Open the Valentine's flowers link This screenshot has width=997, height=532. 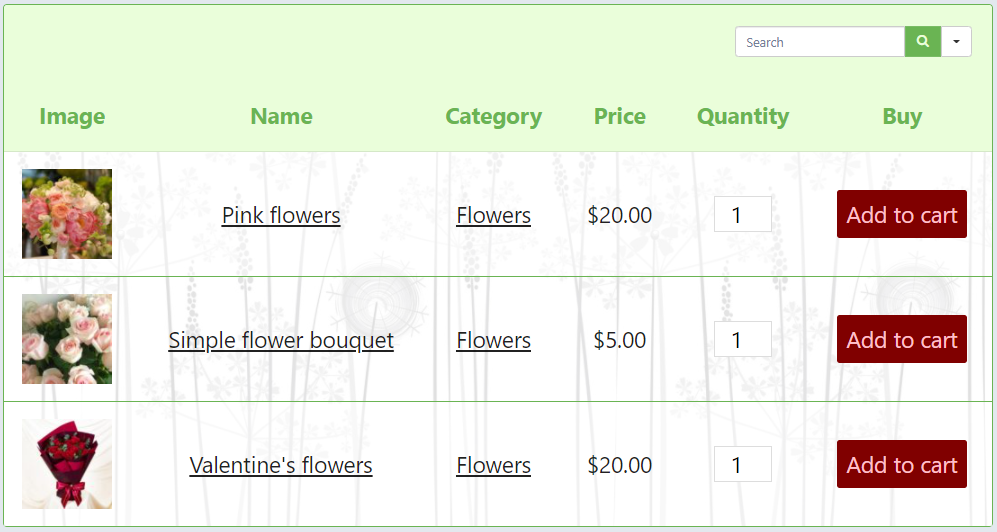281,465
